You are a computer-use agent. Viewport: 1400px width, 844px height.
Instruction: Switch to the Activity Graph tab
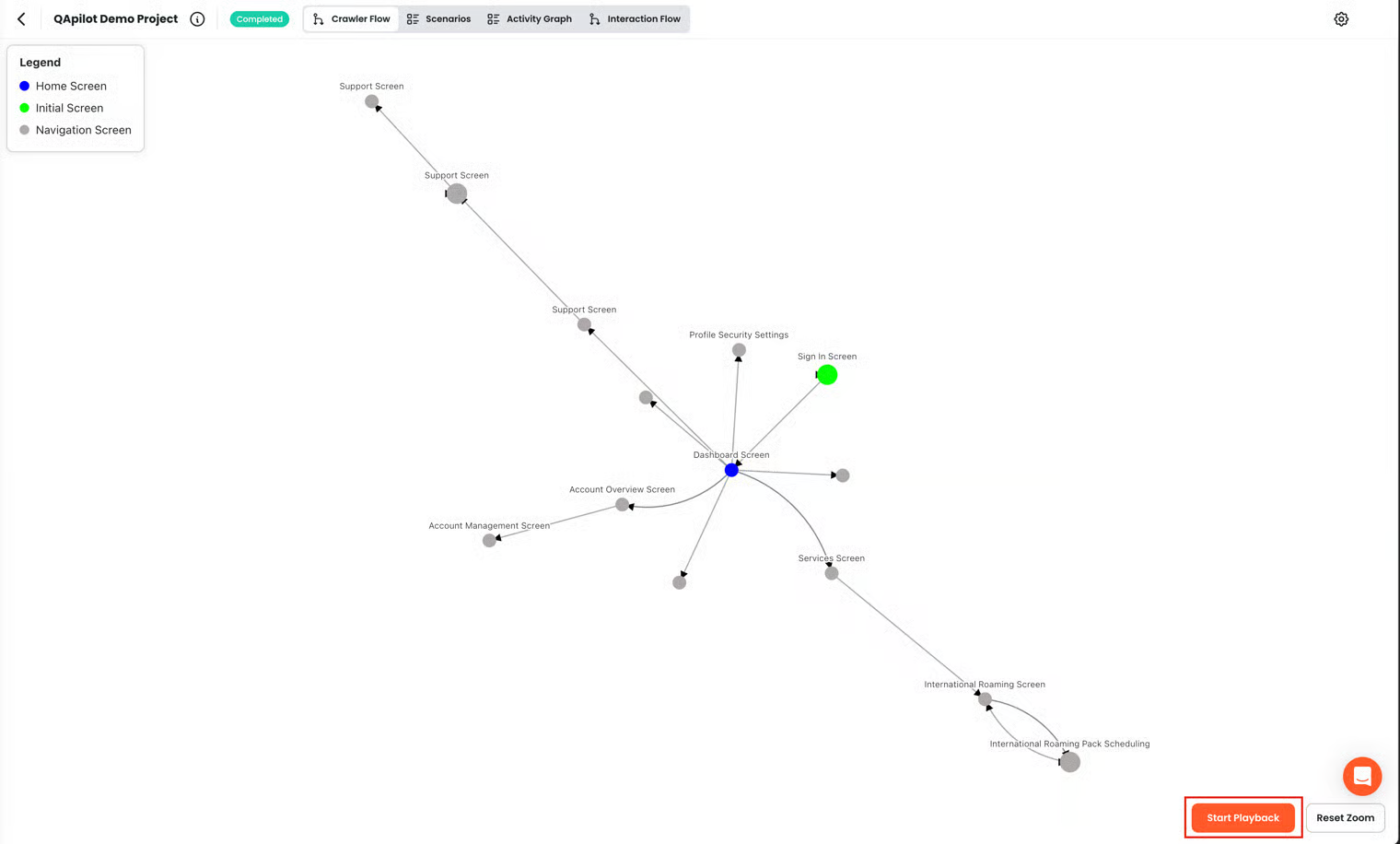tap(530, 18)
